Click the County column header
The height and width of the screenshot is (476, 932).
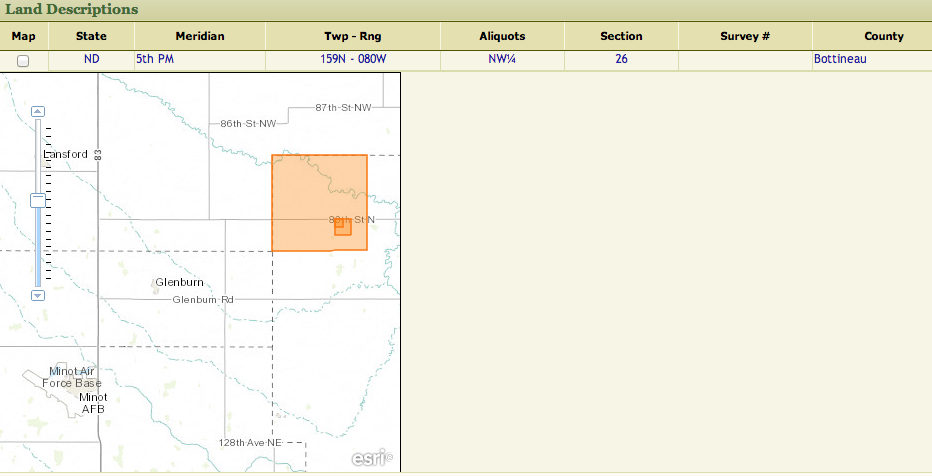coord(883,36)
